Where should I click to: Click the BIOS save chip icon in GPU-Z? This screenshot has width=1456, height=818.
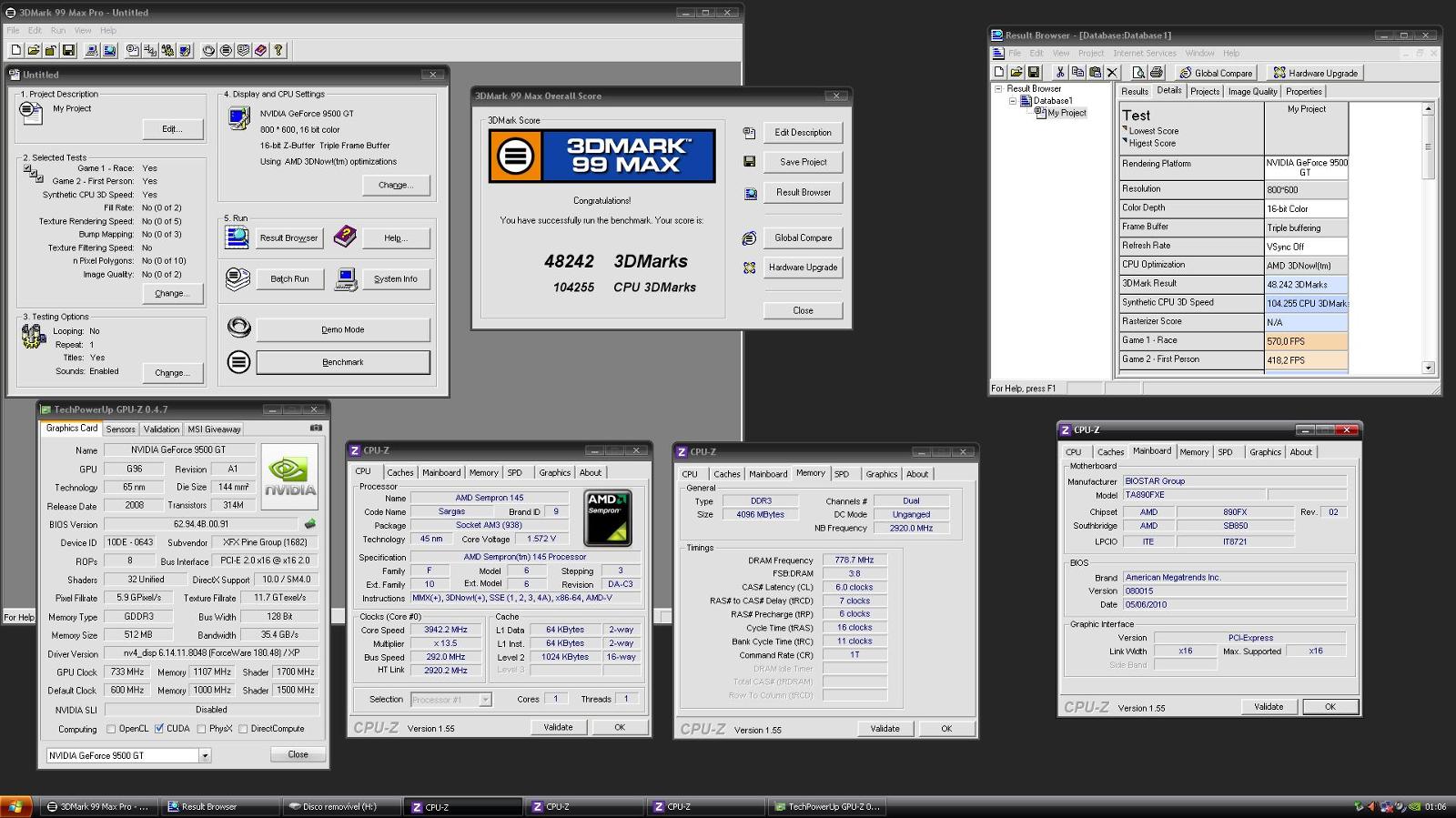coord(310,524)
